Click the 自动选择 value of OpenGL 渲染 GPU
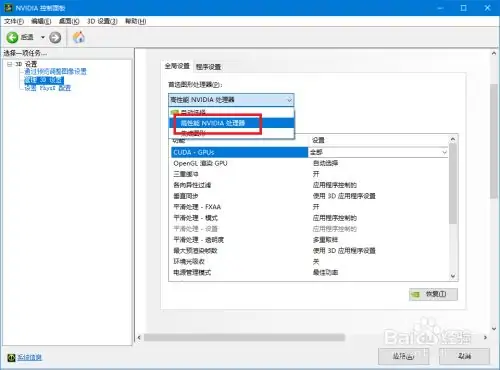This screenshot has height=370, width=500. [x=325, y=163]
